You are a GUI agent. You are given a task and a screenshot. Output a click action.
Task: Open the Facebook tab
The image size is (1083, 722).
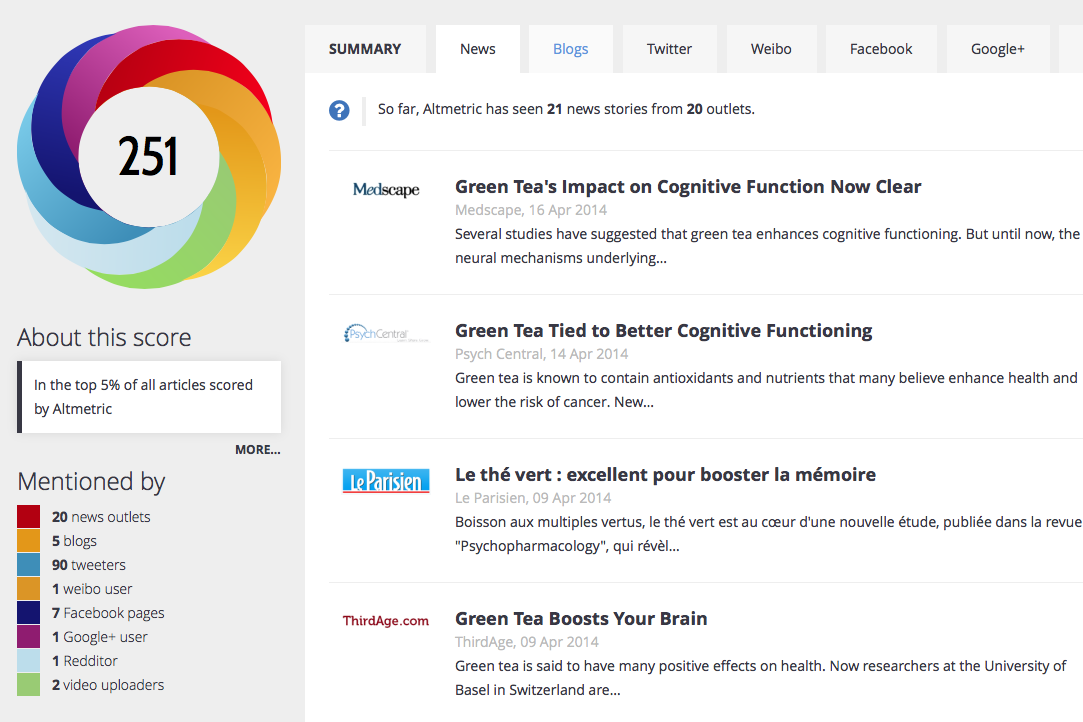click(x=881, y=49)
